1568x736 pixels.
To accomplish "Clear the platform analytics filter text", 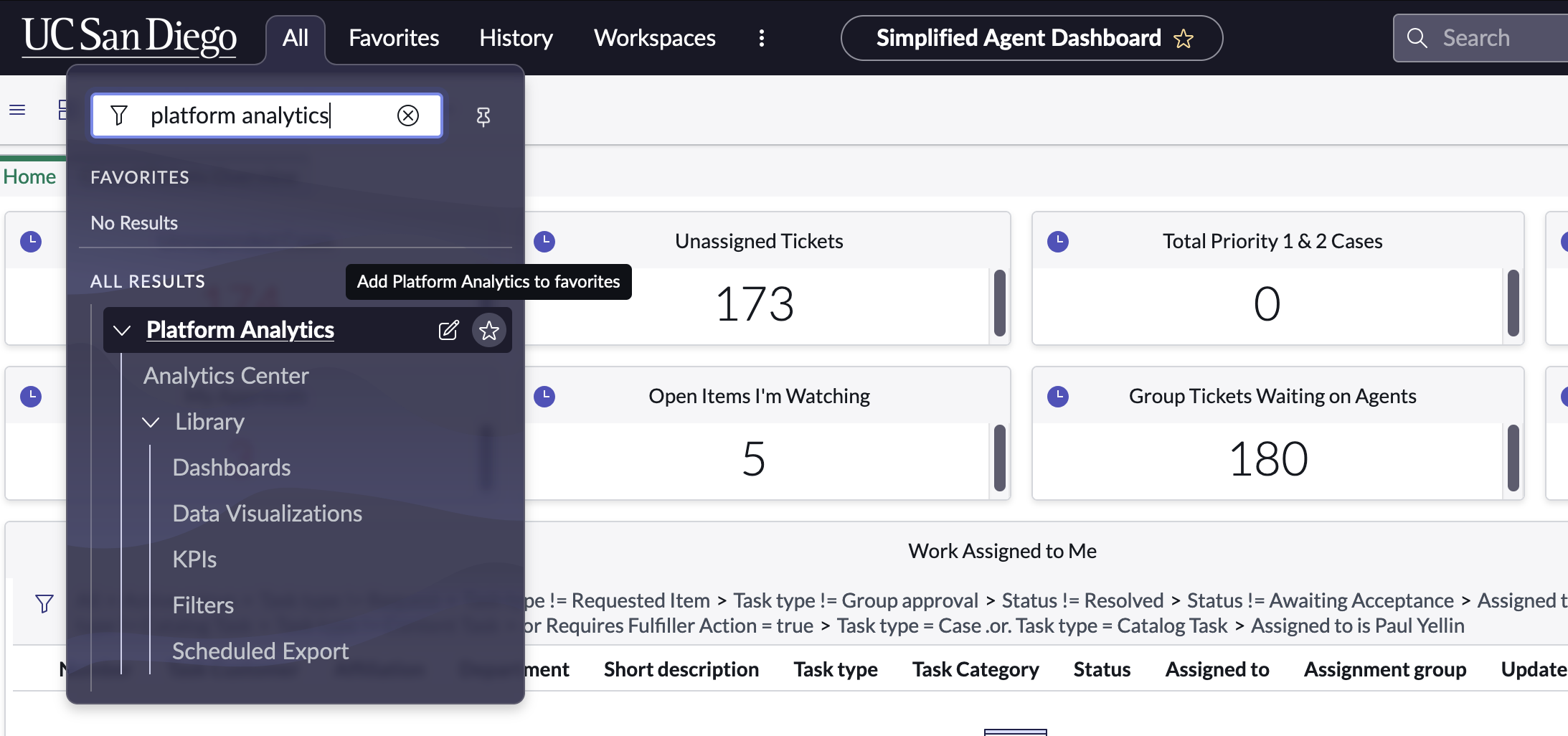I will 408,115.
